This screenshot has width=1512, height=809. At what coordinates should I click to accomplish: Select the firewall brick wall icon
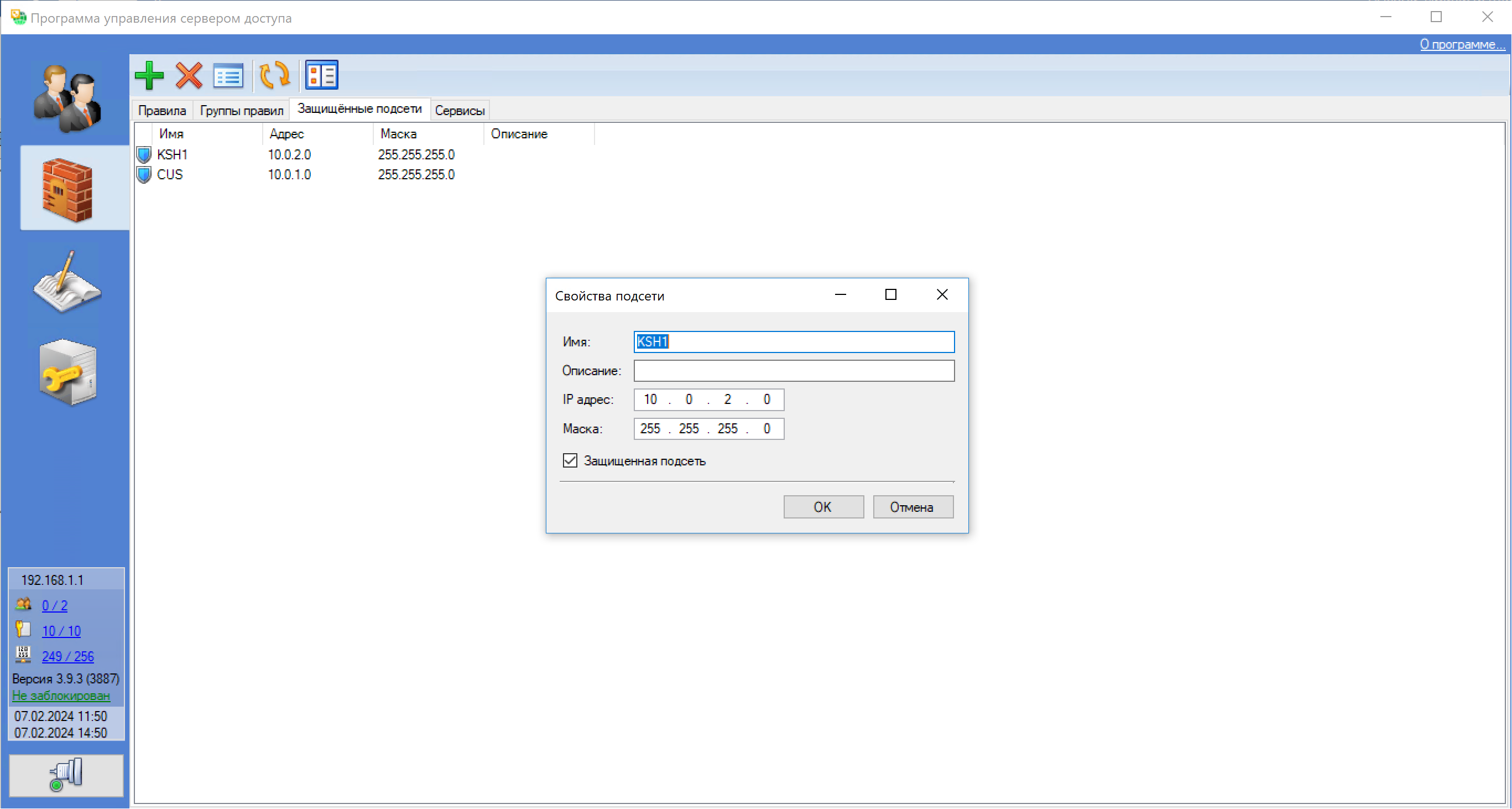click(67, 189)
